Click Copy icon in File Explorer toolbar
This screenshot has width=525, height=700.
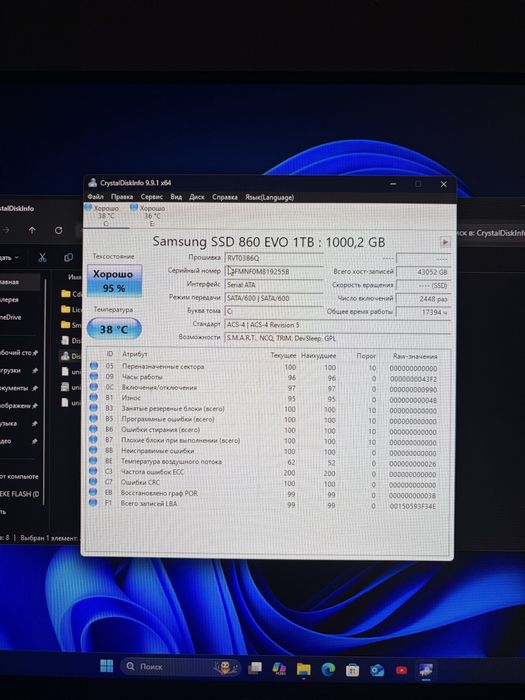68,258
